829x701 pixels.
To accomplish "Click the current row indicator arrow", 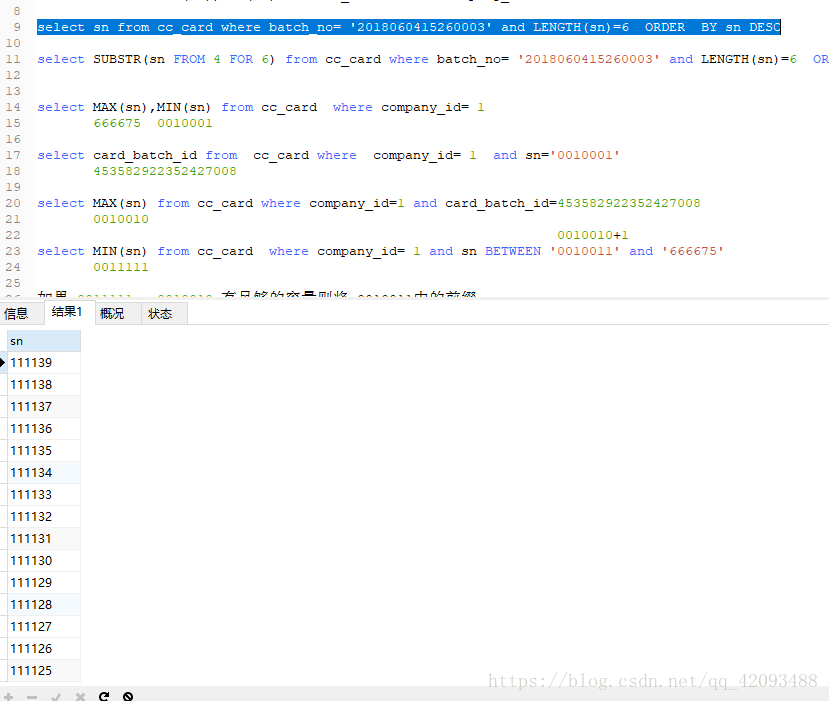I will pos(3,363).
